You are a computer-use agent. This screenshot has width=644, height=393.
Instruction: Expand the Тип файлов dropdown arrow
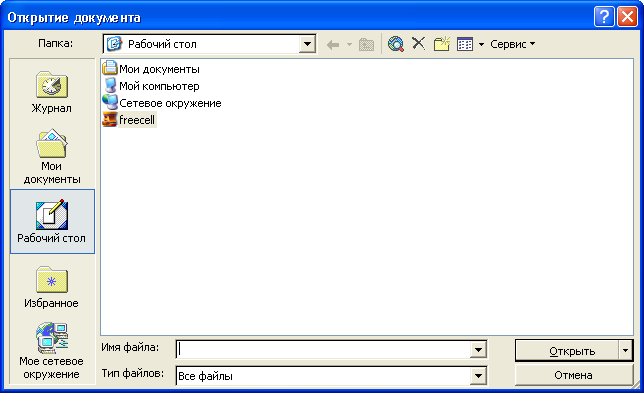click(x=478, y=376)
